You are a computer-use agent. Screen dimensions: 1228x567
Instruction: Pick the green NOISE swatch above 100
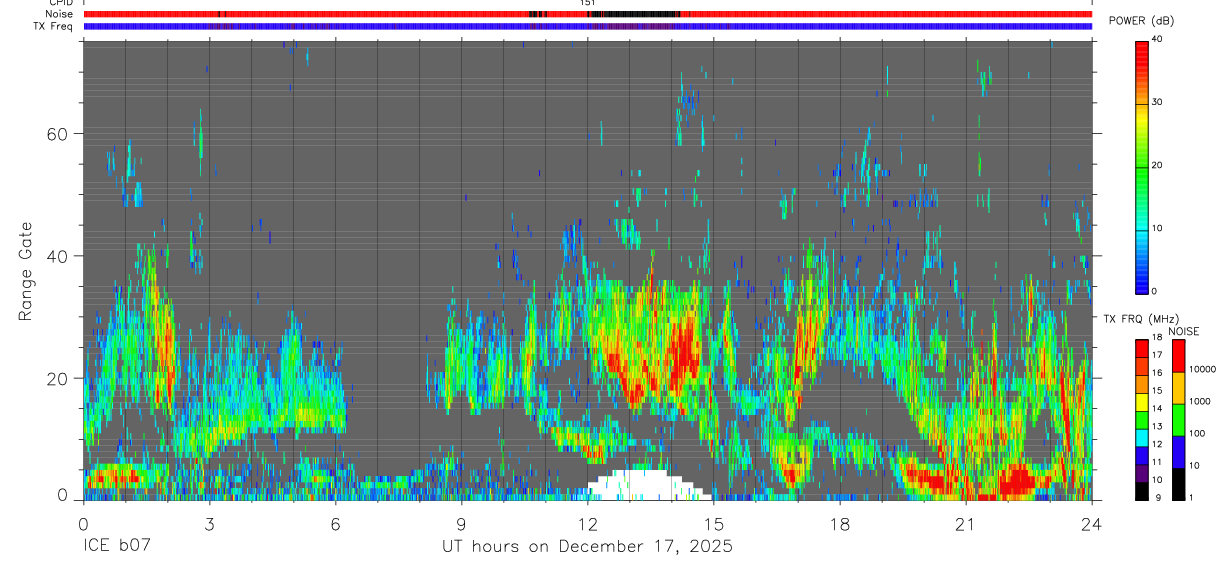point(1178,419)
